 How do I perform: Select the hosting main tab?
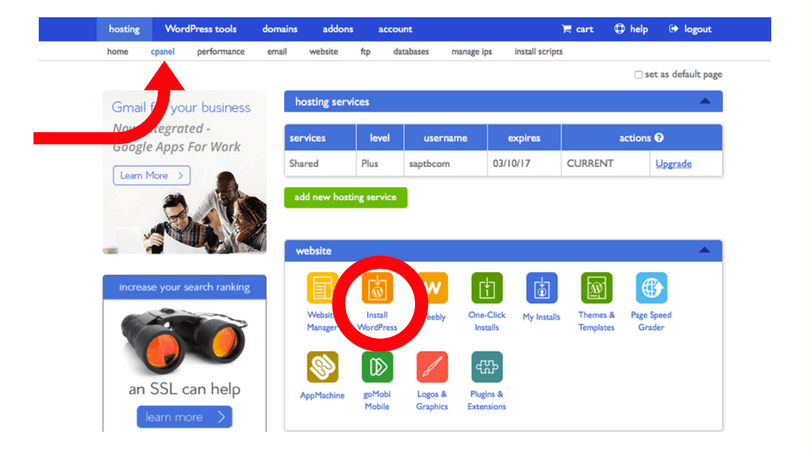[124, 29]
